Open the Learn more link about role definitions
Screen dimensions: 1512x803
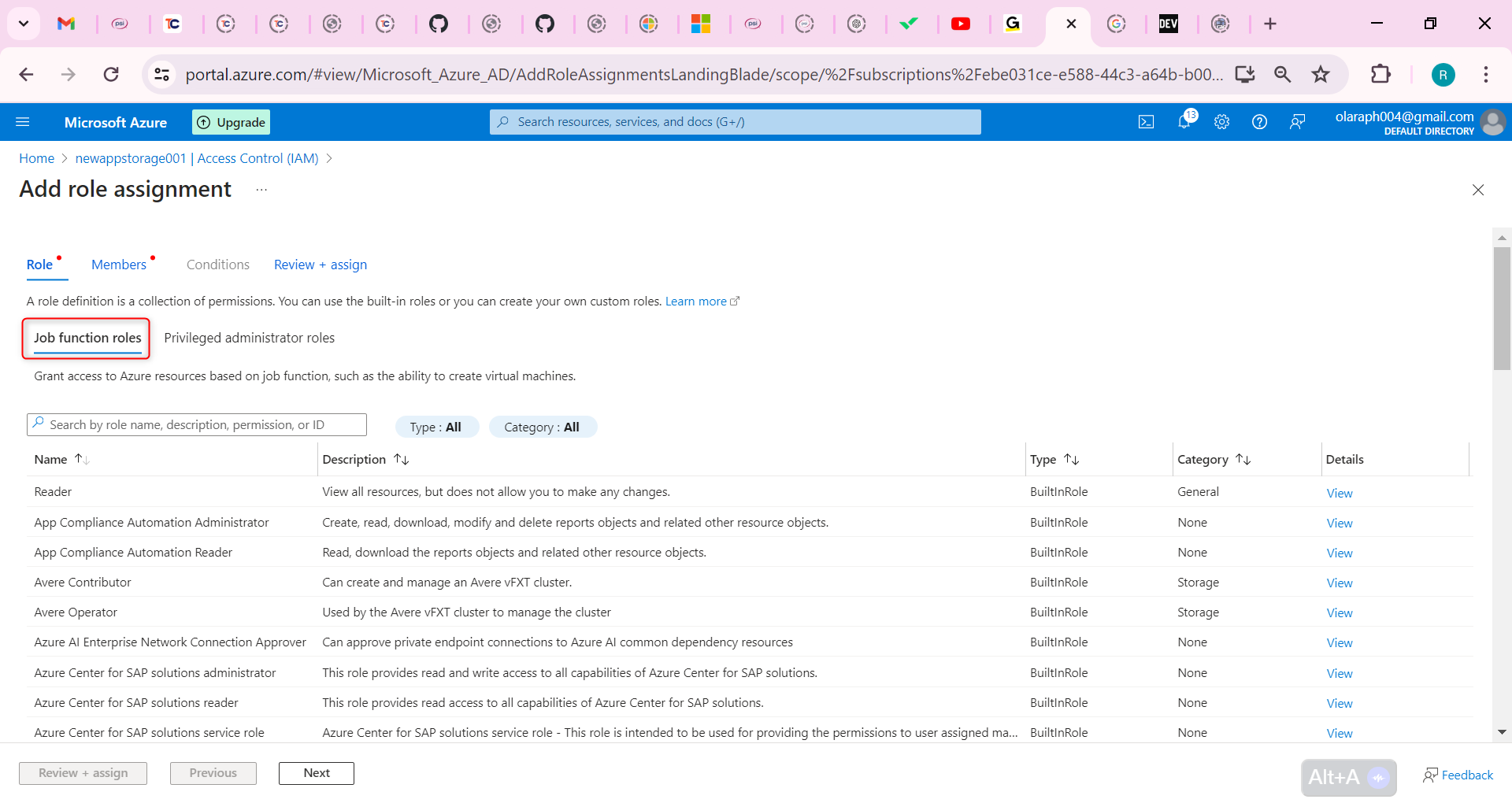696,301
